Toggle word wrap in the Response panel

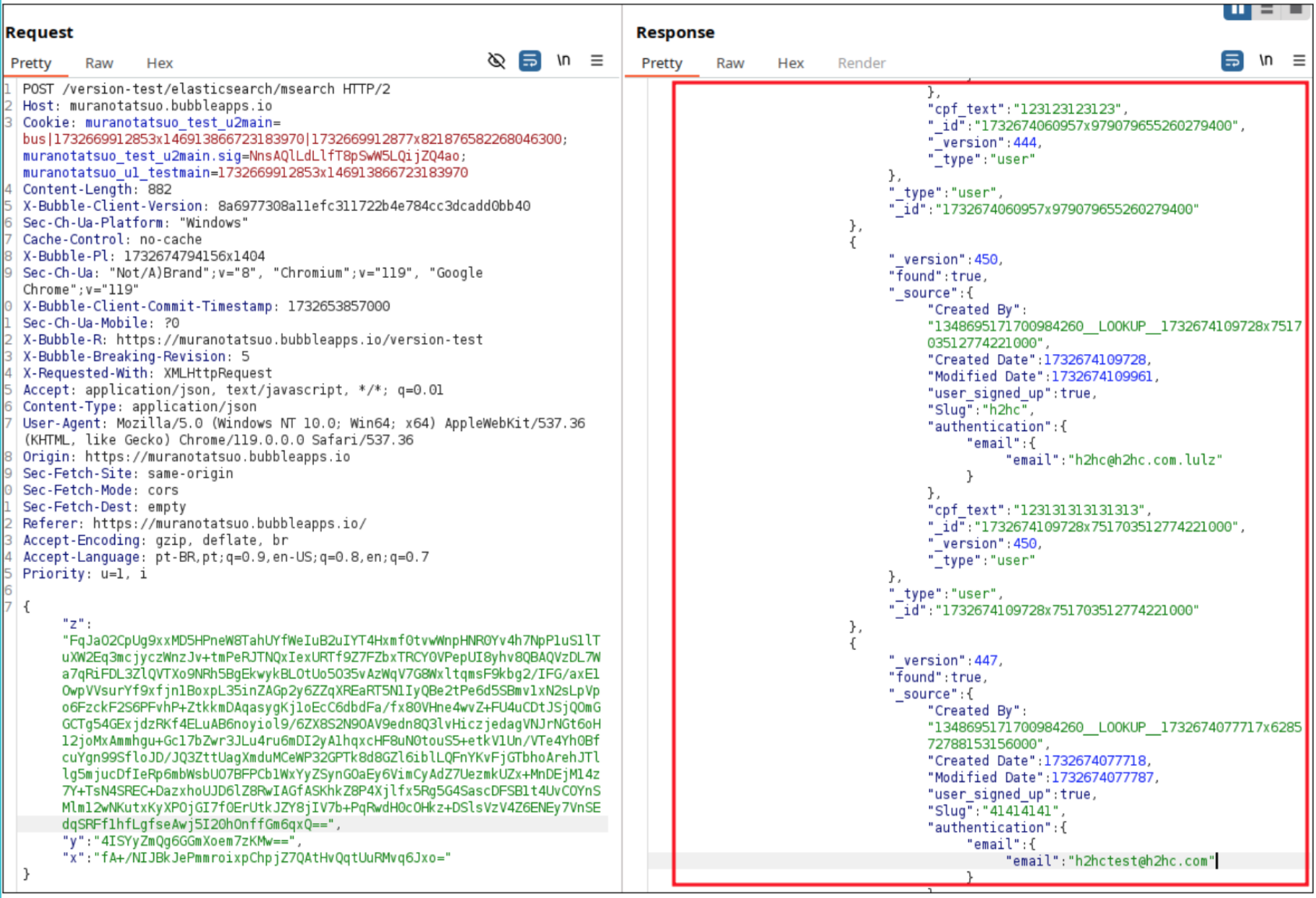coord(1232,61)
